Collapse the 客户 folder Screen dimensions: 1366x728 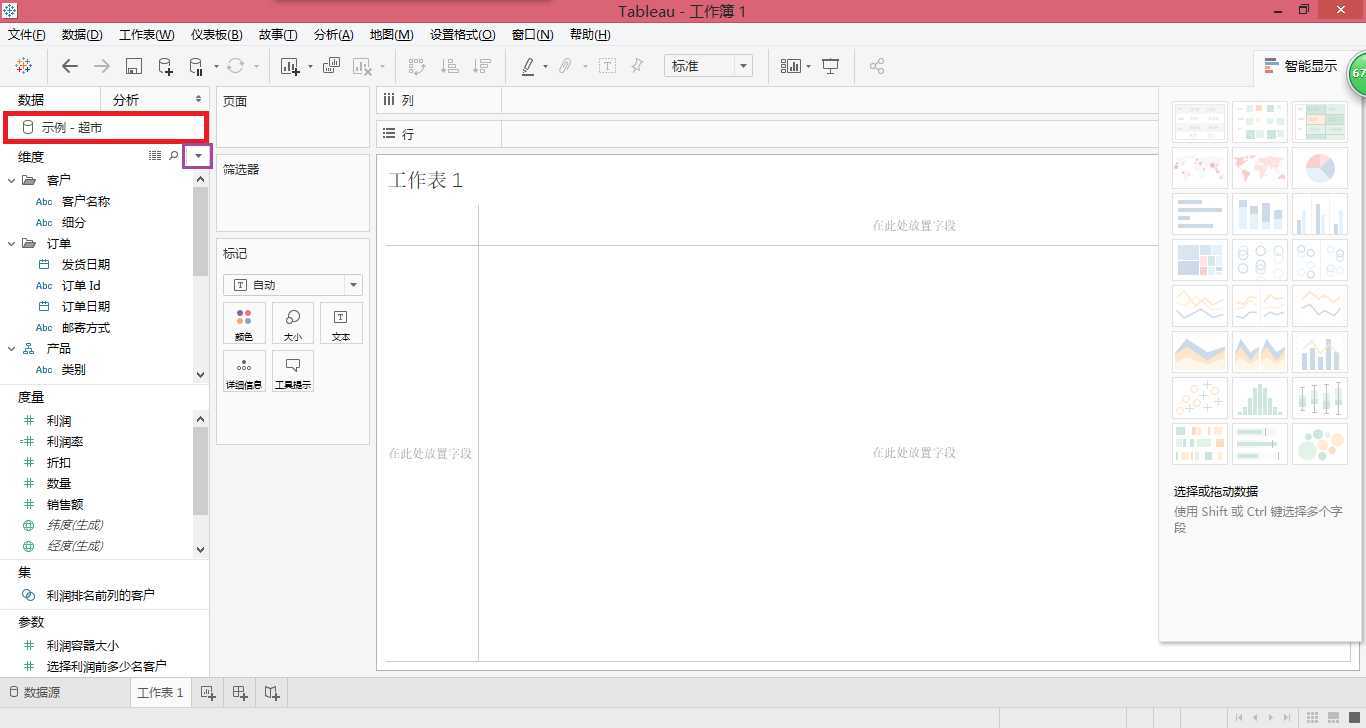click(x=12, y=180)
